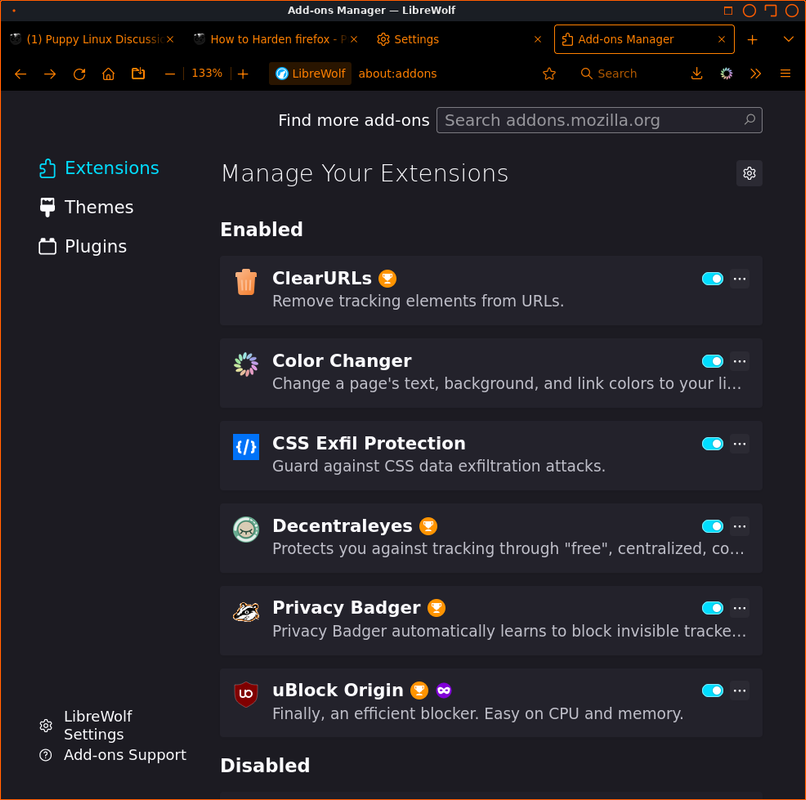Click the folder icon next to home button

[x=138, y=74]
